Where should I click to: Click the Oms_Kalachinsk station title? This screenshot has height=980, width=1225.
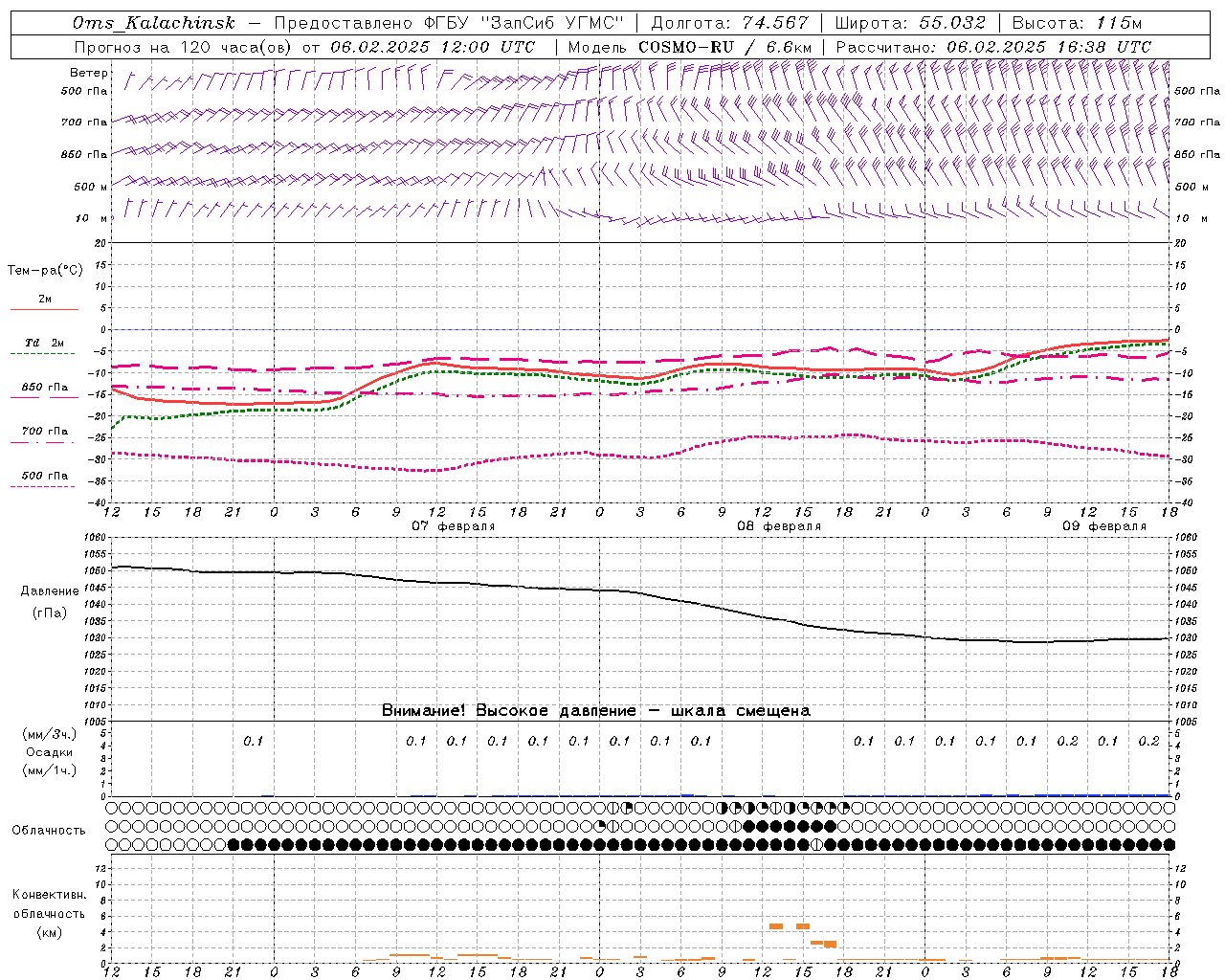(x=153, y=24)
